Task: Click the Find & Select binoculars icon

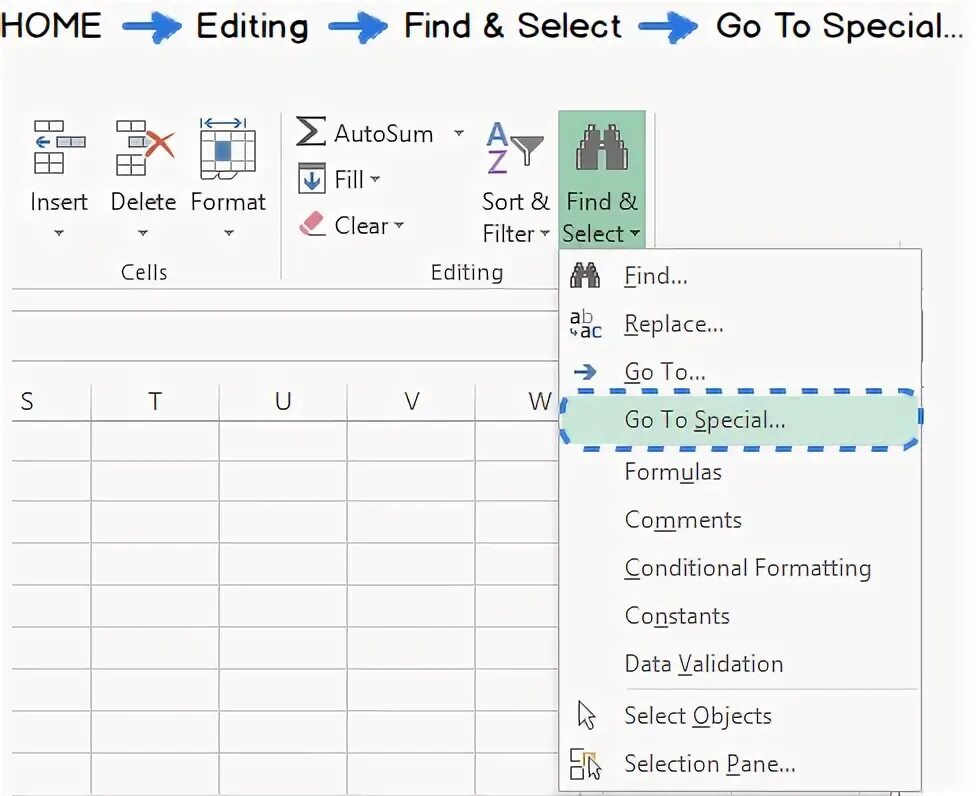Action: pos(601,147)
